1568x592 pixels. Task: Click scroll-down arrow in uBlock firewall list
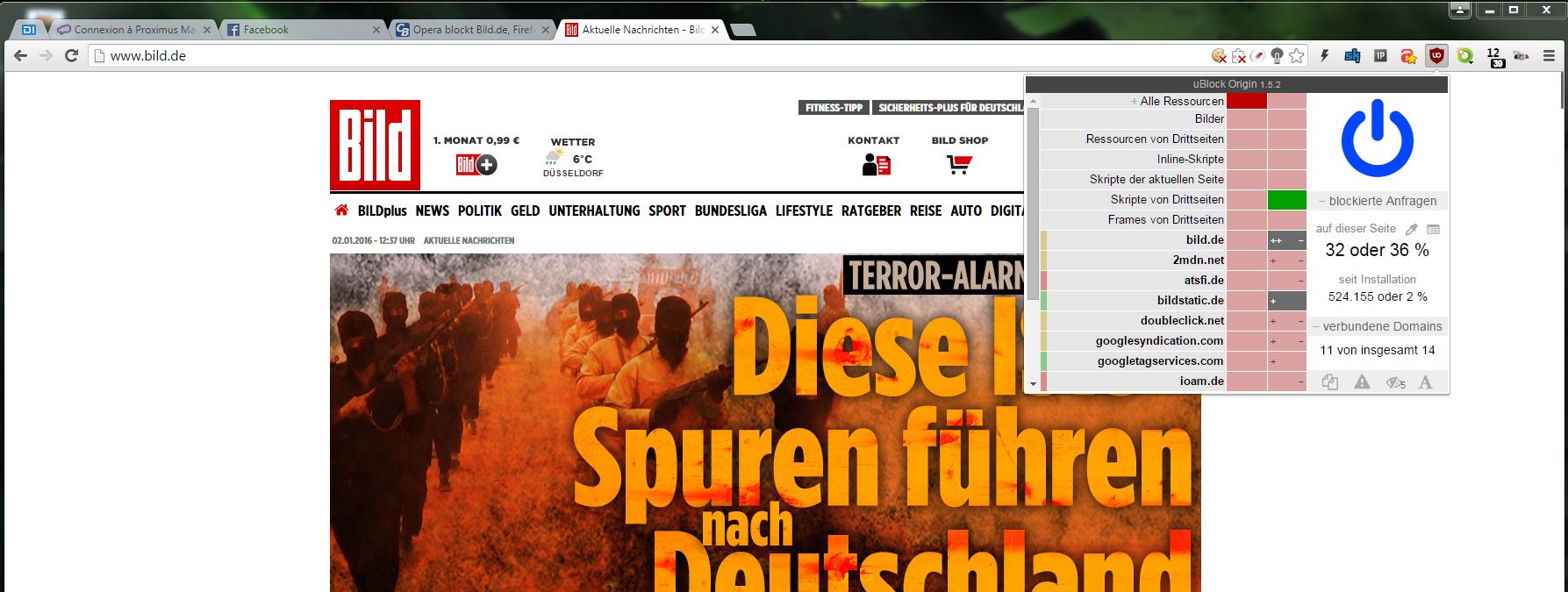pyautogui.click(x=1033, y=384)
